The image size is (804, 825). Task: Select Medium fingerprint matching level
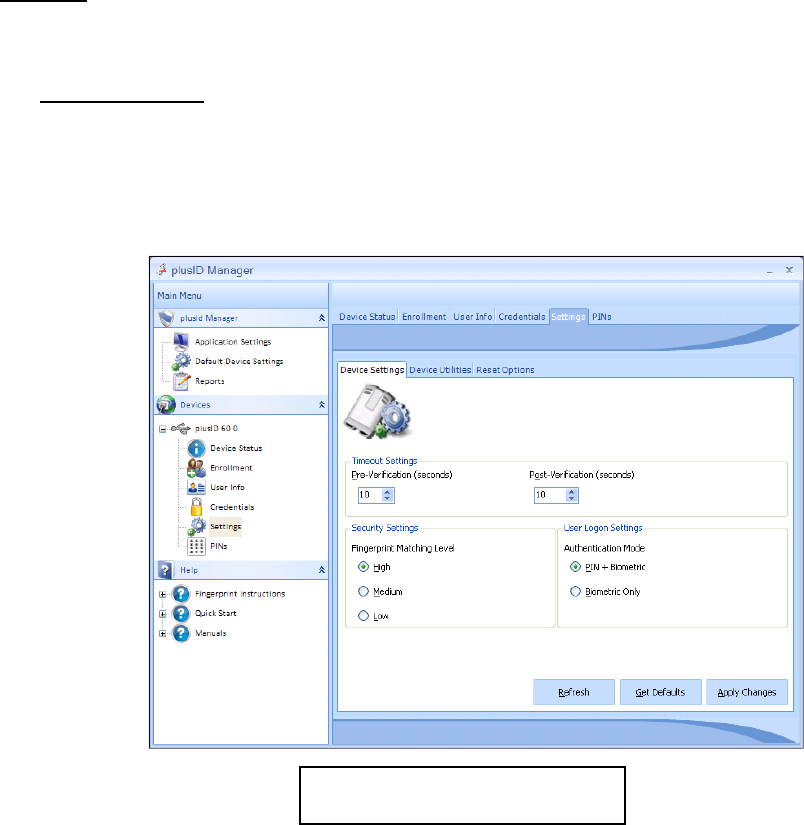pyautogui.click(x=363, y=591)
